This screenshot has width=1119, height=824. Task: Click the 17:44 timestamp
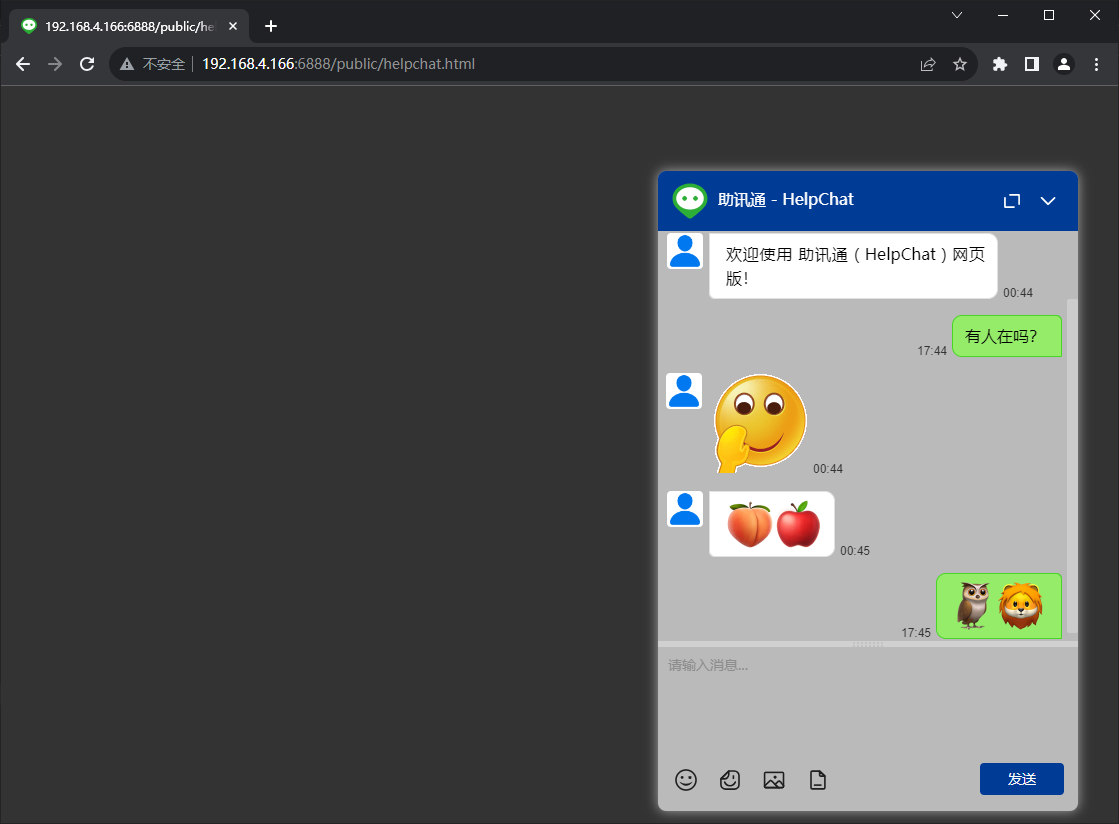pos(932,351)
